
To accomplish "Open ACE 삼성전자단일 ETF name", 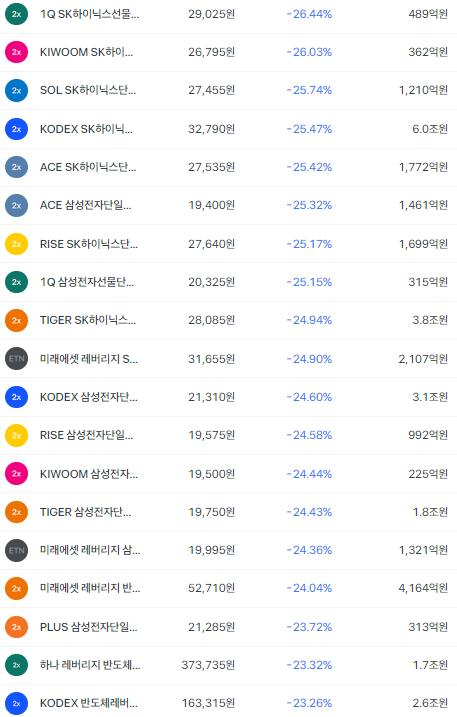I will point(86,205).
